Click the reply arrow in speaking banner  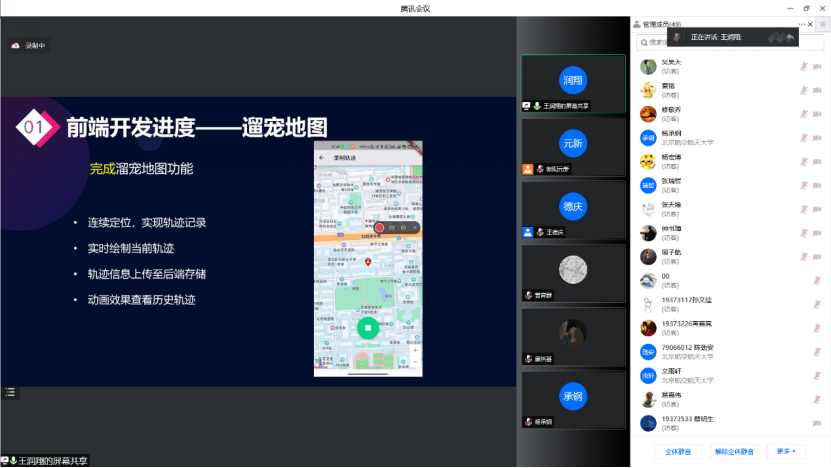[789, 37]
